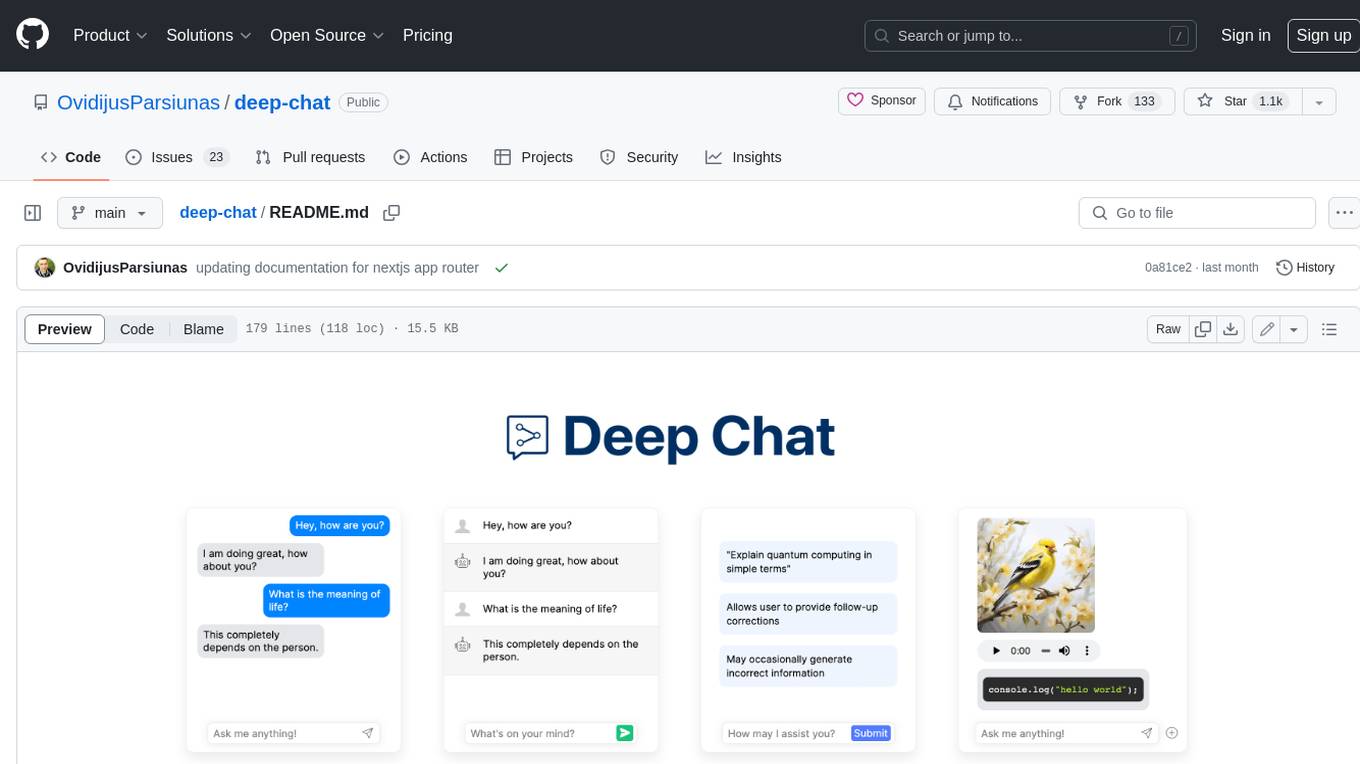Open the more file actions ellipsis
Viewport: 1360px width, 764px height.
[1344, 213]
